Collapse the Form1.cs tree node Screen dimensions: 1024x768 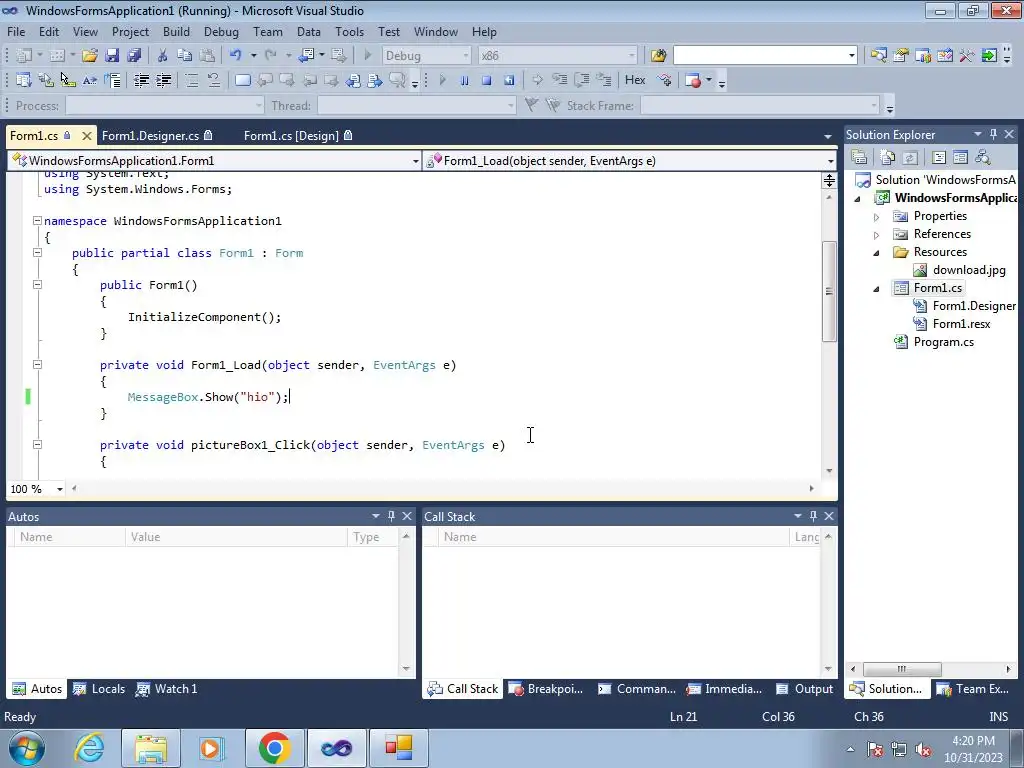pos(876,289)
